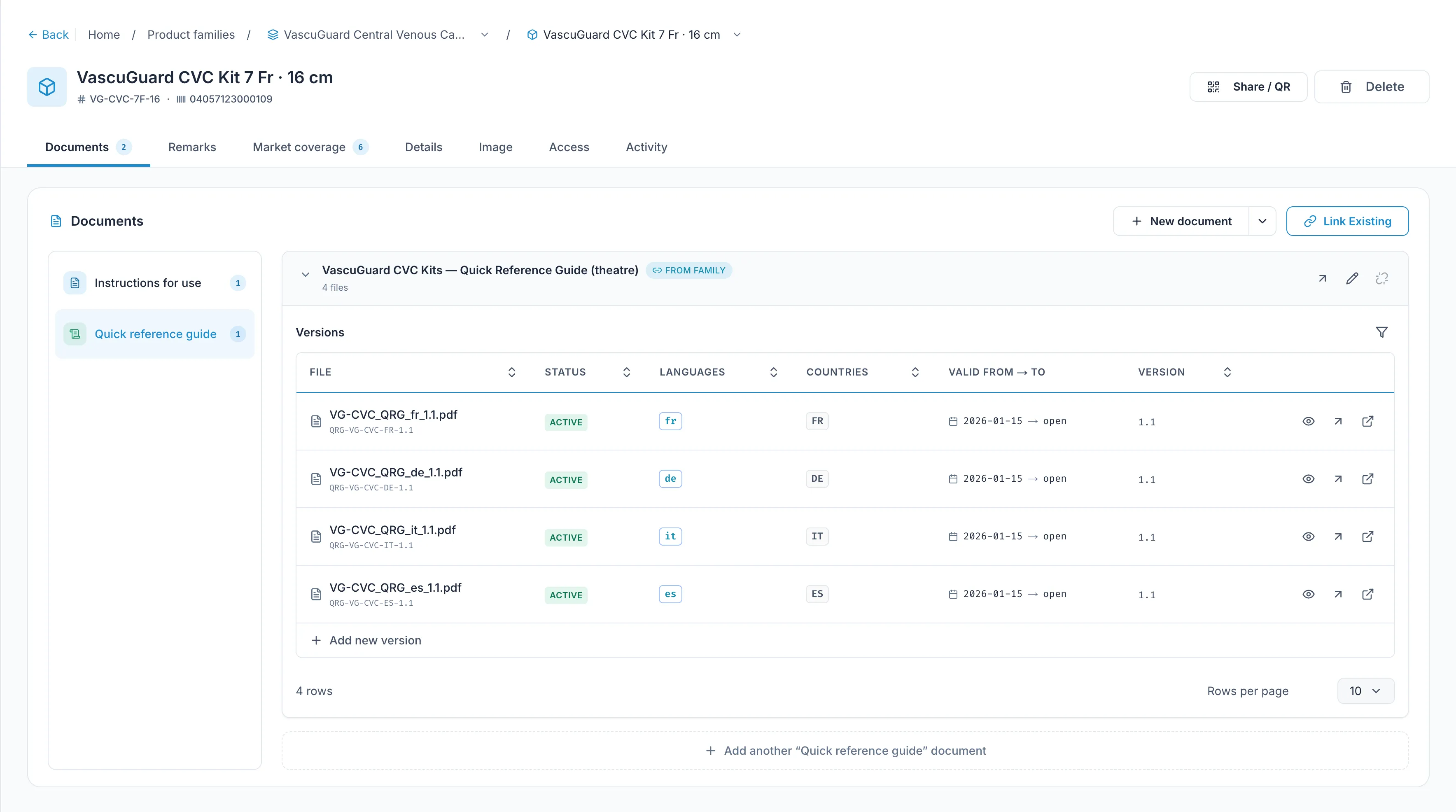Click the Delete button
This screenshot has height=812, width=1456.
pos(1371,87)
